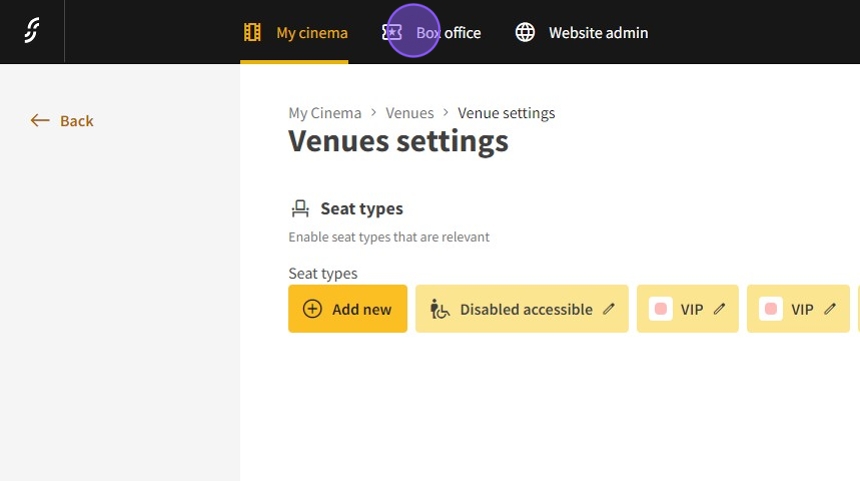
Task: Click the left arrow icon next to Back
Action: 40,121
